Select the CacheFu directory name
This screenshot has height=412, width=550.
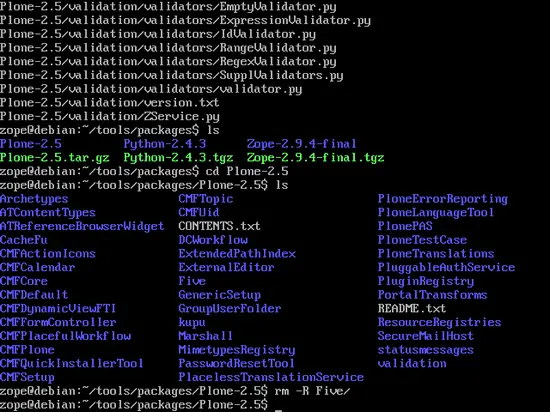click(24, 240)
